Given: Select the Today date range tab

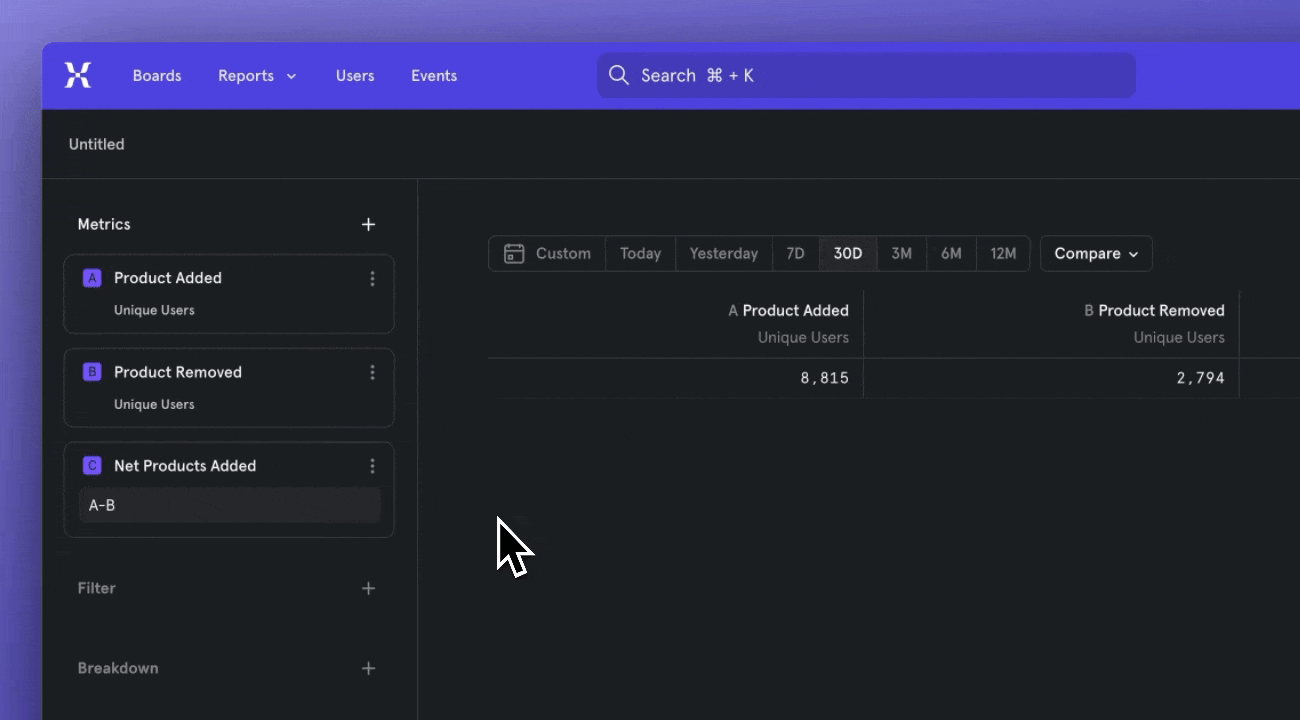Looking at the screenshot, I should 640,253.
